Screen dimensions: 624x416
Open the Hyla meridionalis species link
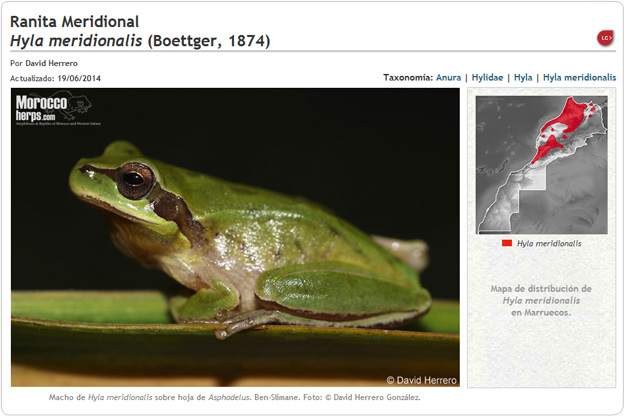tap(579, 78)
